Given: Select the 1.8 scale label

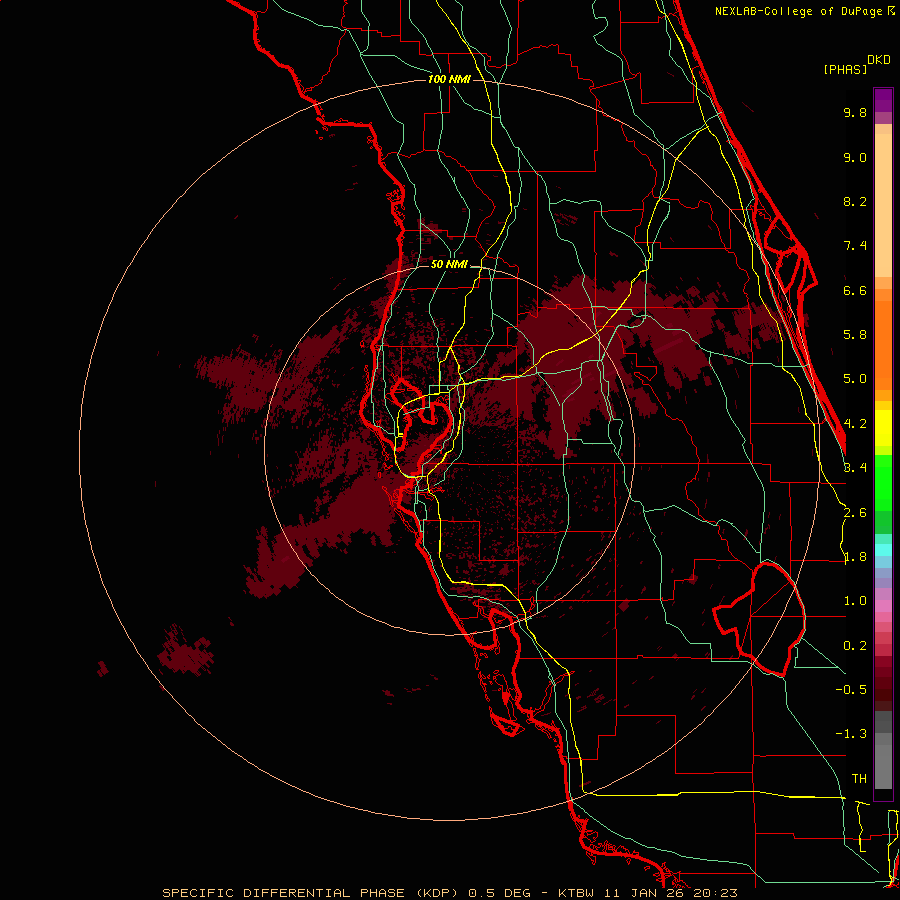Looking at the screenshot, I should (855, 557).
